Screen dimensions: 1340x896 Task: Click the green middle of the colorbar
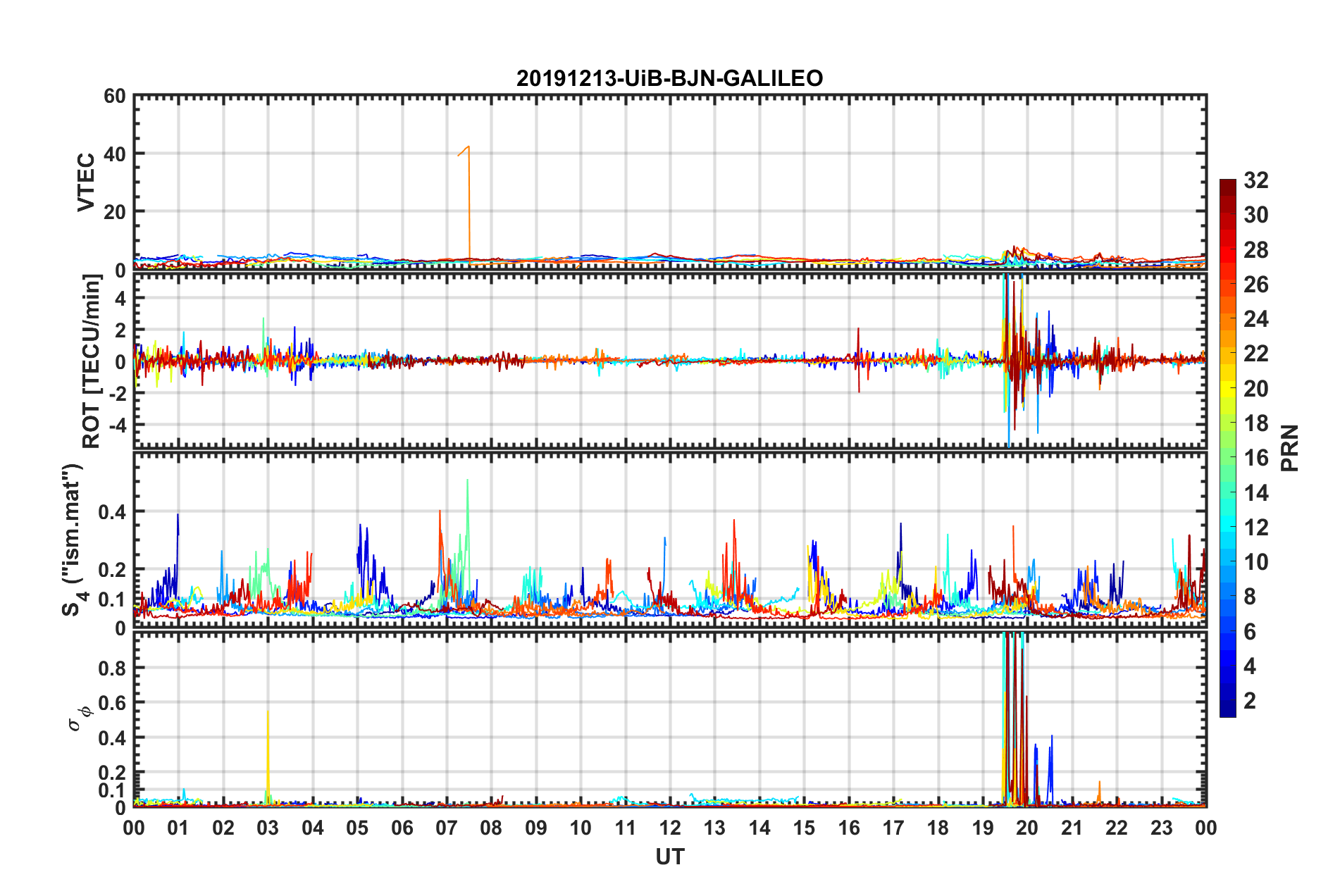click(x=1227, y=448)
